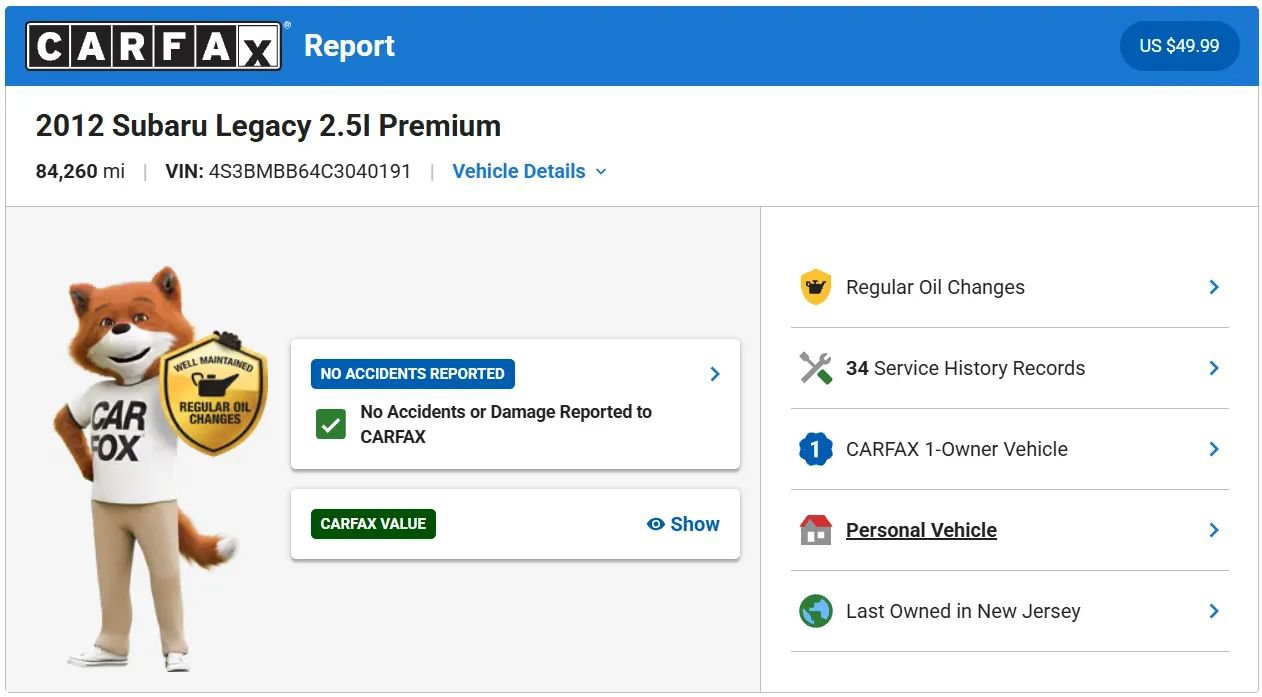Viewport: 1262px width, 697px height.
Task: Click the yellow oil can shield icon
Action: click(x=816, y=287)
